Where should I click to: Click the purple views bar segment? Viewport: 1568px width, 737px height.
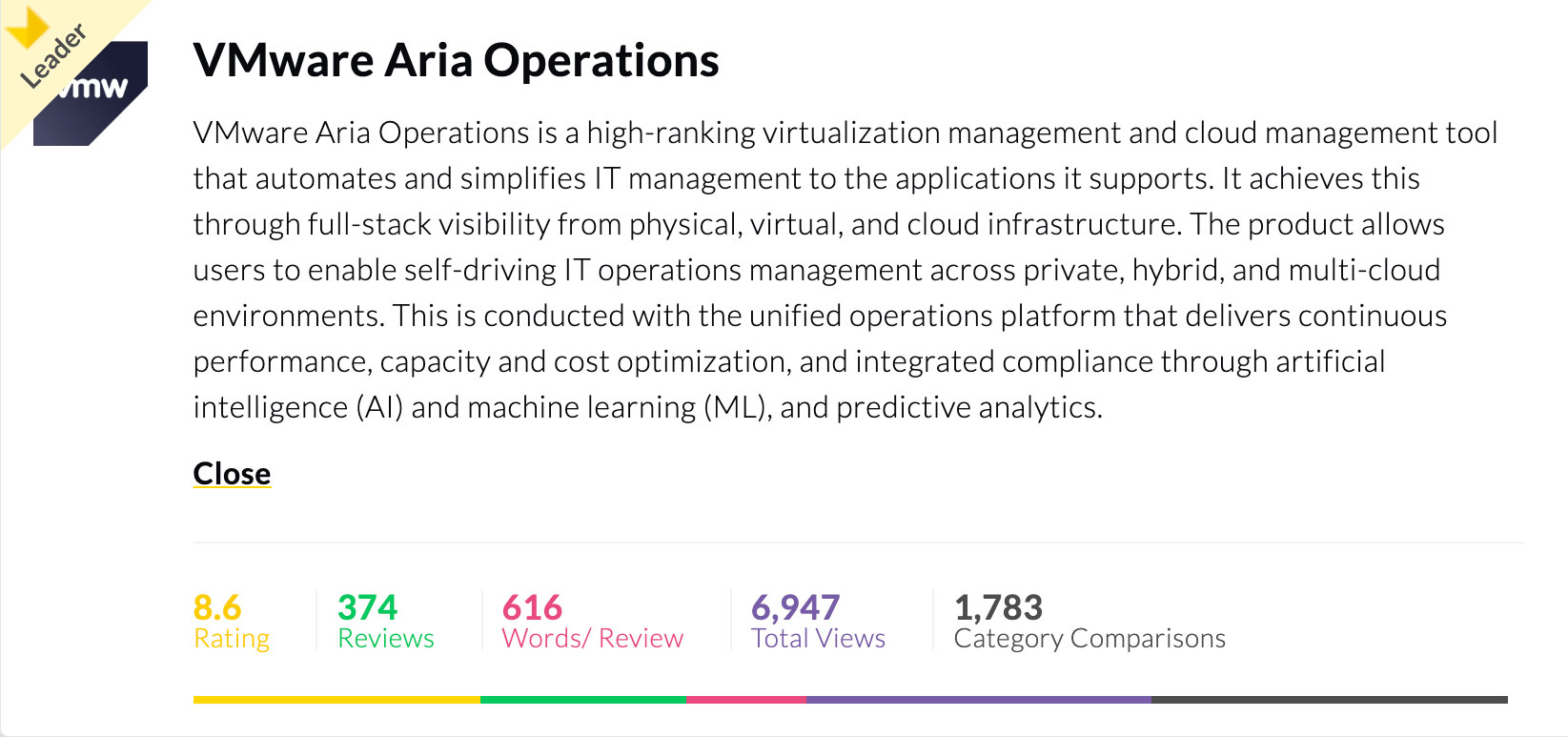click(x=979, y=700)
